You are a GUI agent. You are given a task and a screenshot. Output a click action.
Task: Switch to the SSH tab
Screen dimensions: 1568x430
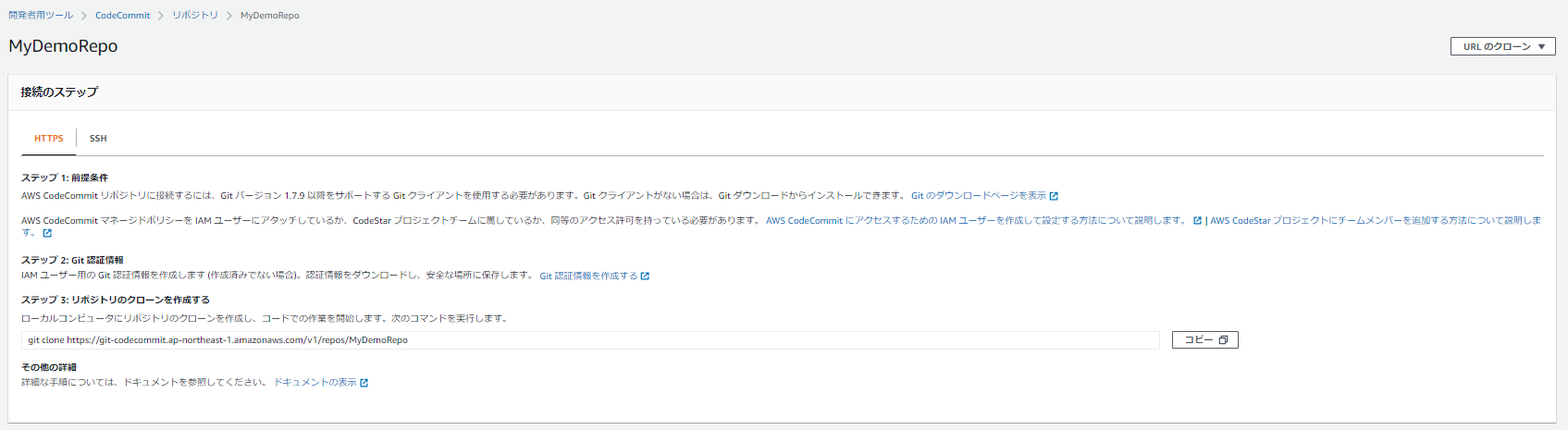click(98, 139)
